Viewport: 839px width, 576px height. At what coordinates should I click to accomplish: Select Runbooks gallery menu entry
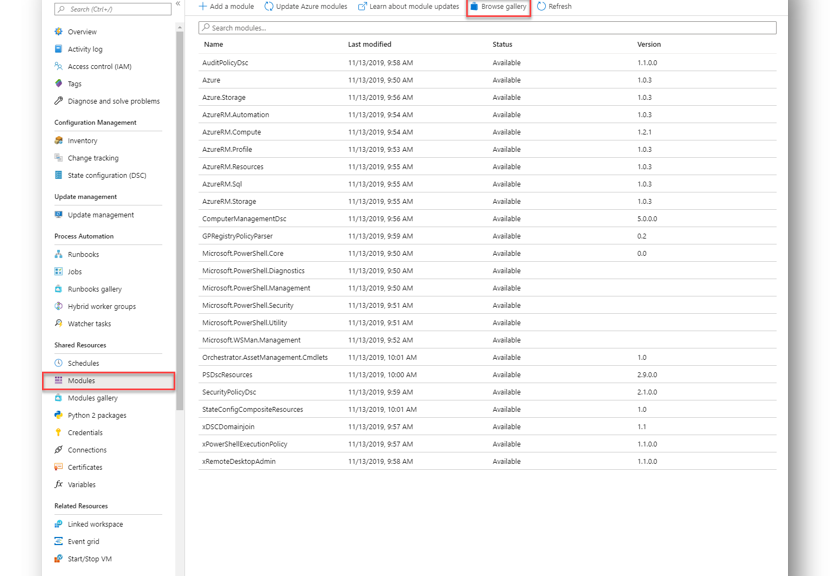point(95,289)
